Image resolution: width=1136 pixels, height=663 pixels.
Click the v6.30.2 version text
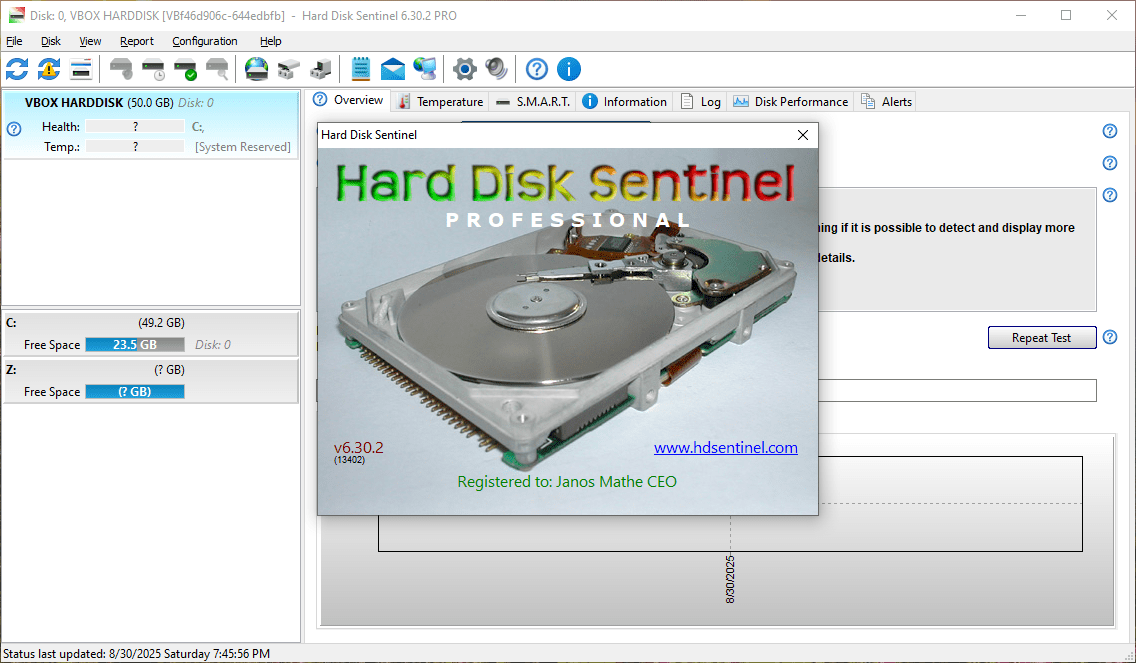(359, 448)
